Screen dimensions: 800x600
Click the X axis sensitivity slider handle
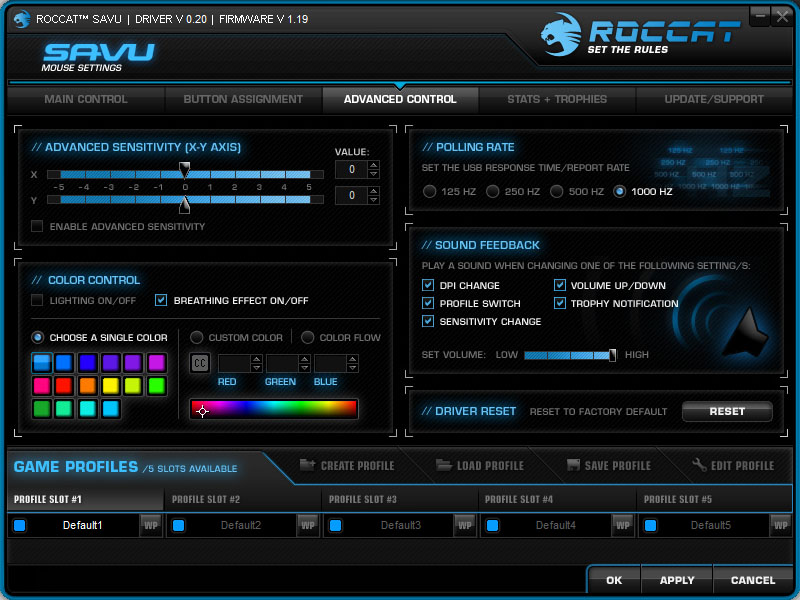(185, 170)
